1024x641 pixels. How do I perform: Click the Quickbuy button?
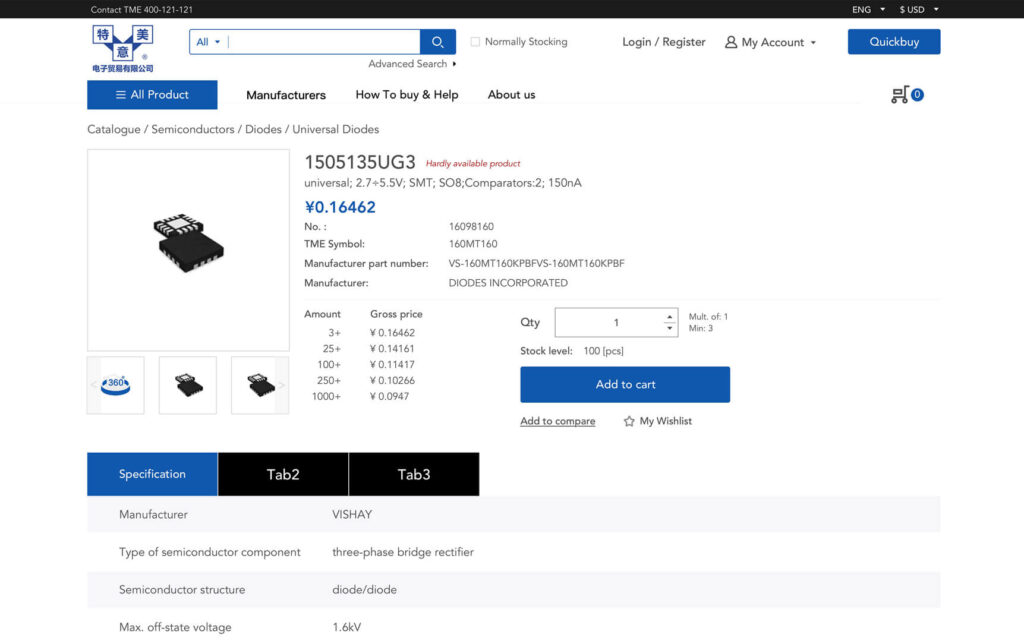[x=894, y=42]
